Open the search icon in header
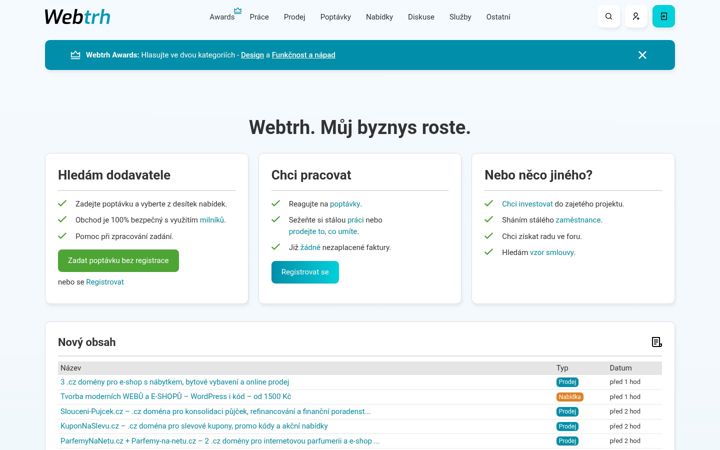The width and height of the screenshot is (720, 450). (x=608, y=17)
